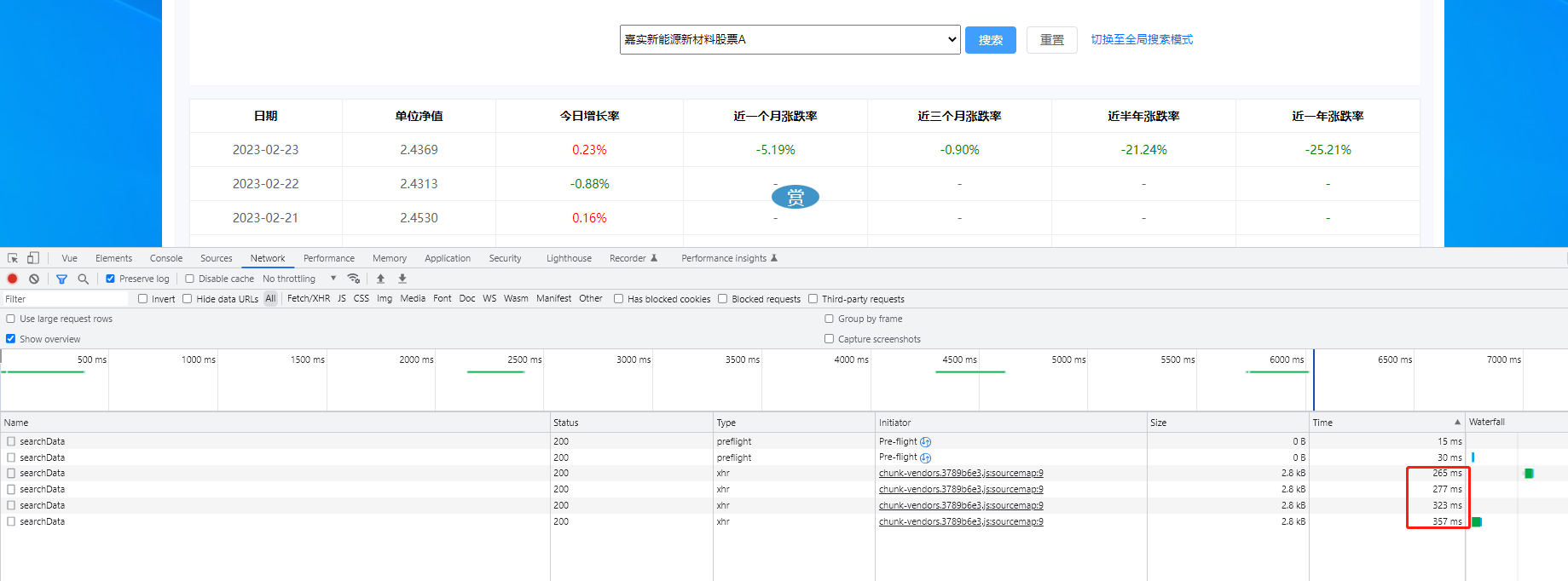Open the Vue DevTools tab
Image resolution: width=1568 pixels, height=581 pixels.
[70, 258]
